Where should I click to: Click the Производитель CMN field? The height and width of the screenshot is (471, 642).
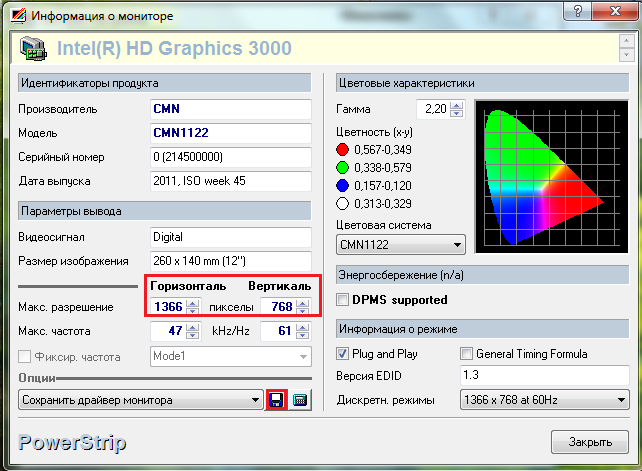point(231,109)
